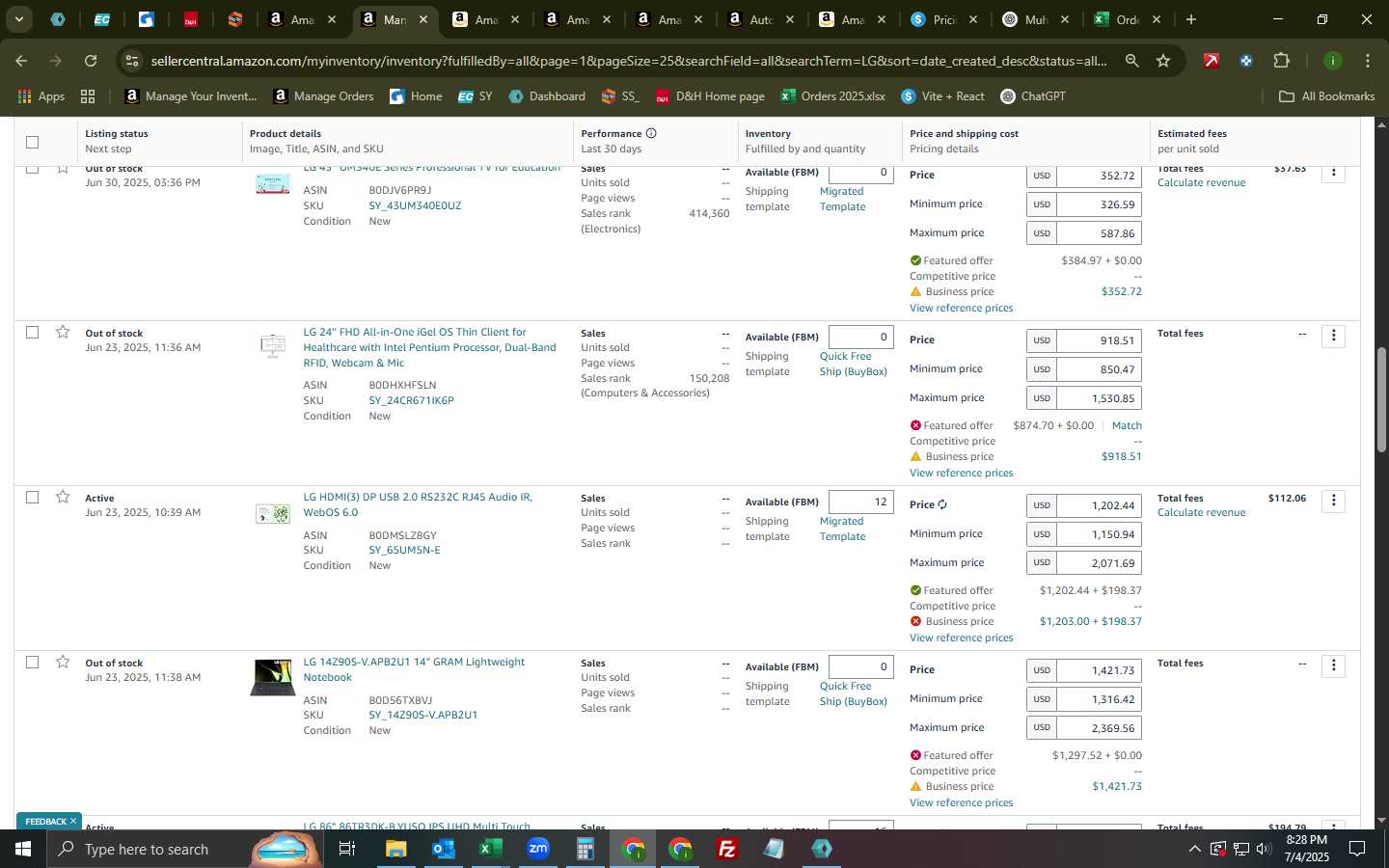Viewport: 1389px width, 868px height.
Task: Open the Windows Start menu
Action: tap(22, 849)
